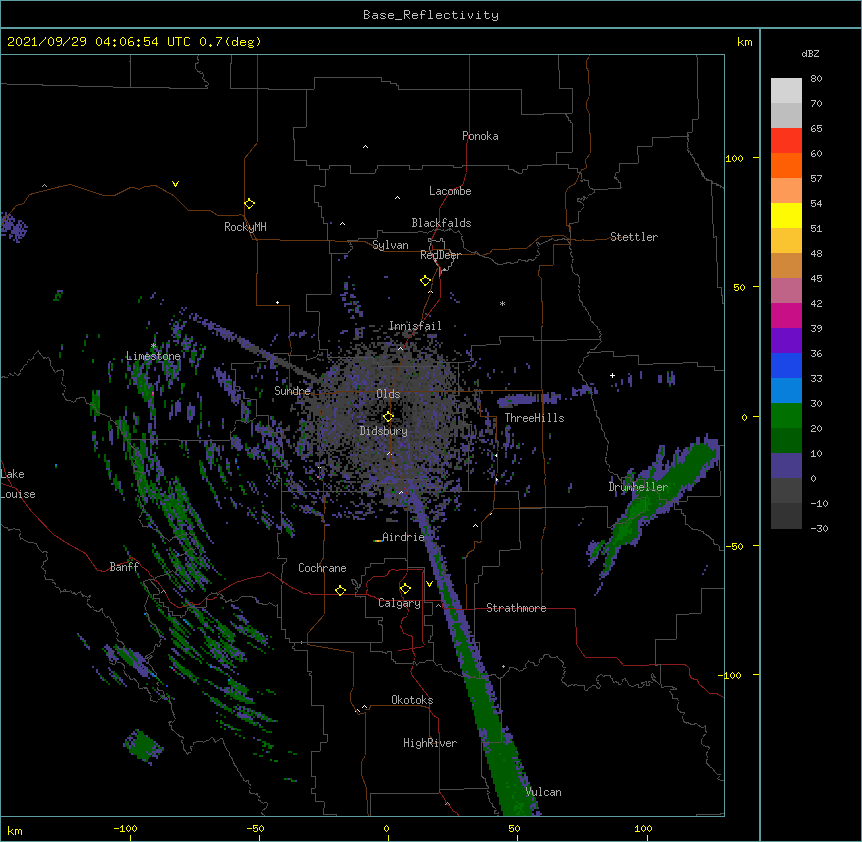Viewport: 862px width, 842px height.
Task: Click the Base_Reflectivity title
Action: (431, 15)
